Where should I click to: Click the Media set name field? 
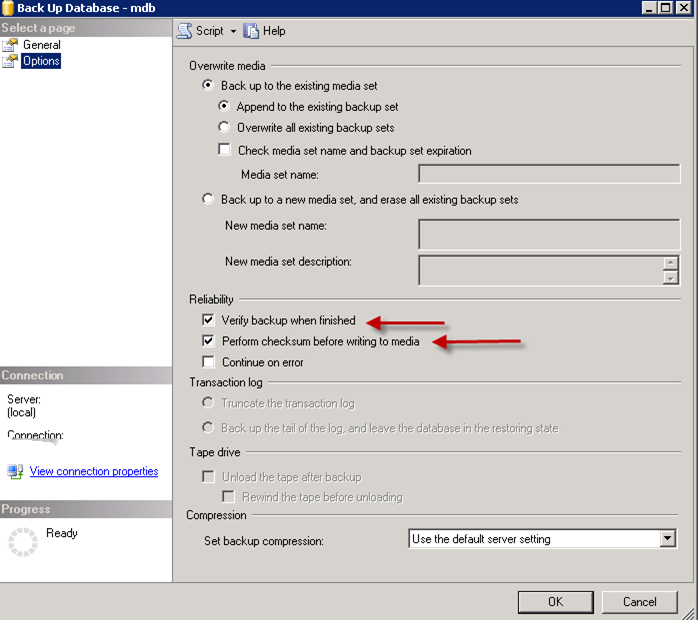[x=549, y=174]
